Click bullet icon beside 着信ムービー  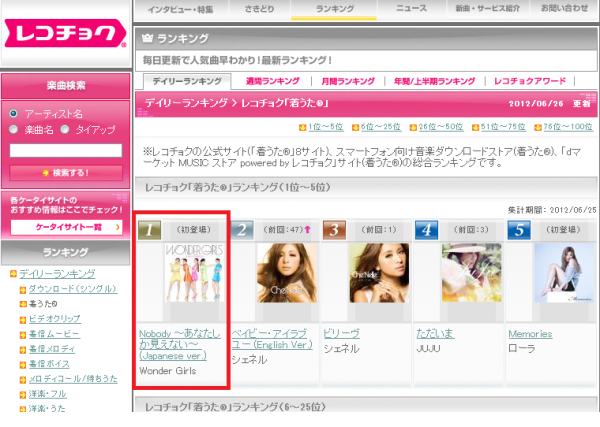tap(23, 335)
